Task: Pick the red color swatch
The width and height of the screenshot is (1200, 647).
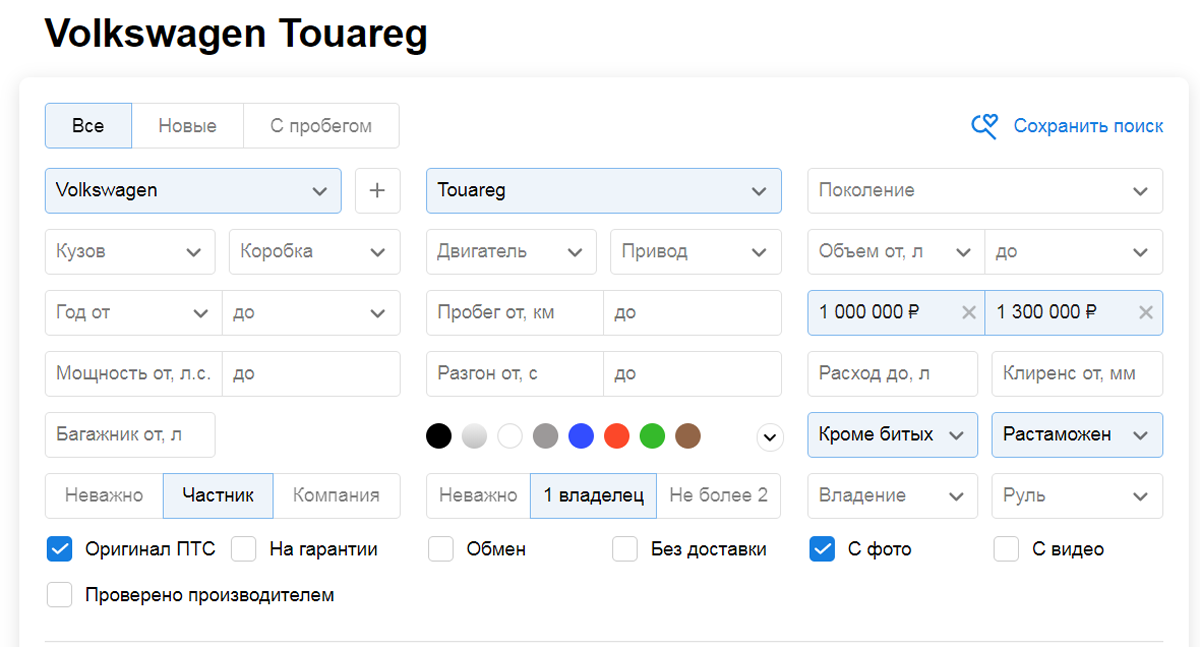Action: (x=617, y=436)
